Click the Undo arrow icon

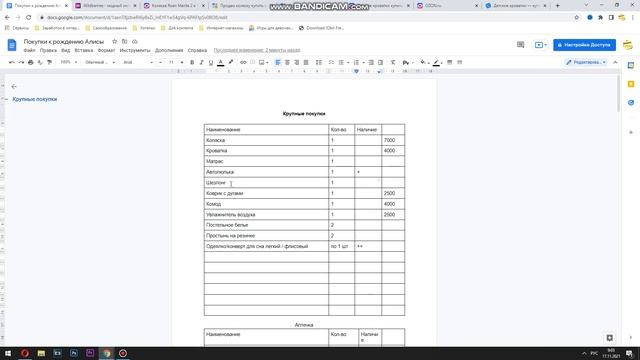click(12, 62)
